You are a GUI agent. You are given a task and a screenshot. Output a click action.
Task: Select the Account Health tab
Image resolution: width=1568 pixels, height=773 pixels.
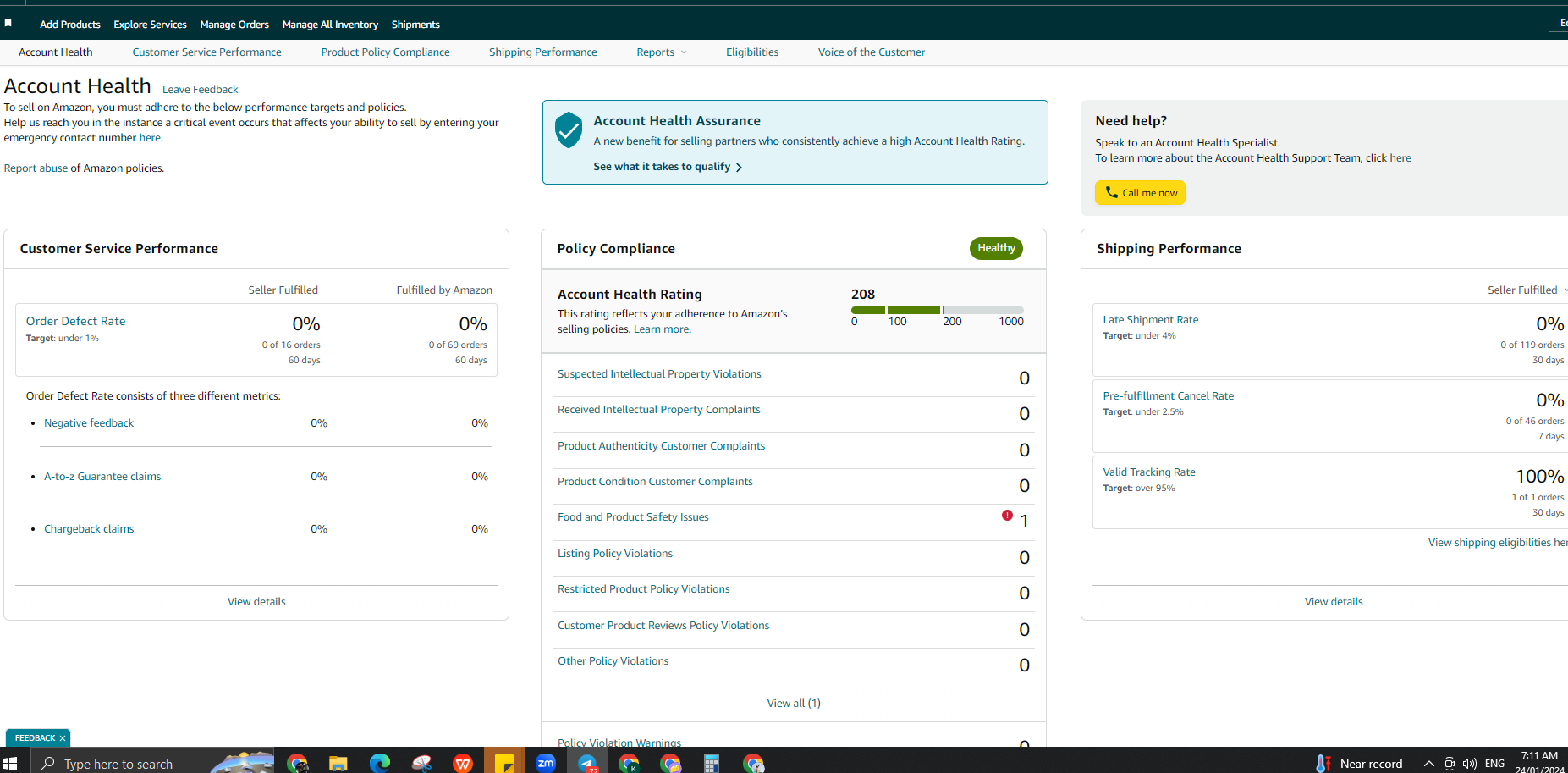point(56,52)
